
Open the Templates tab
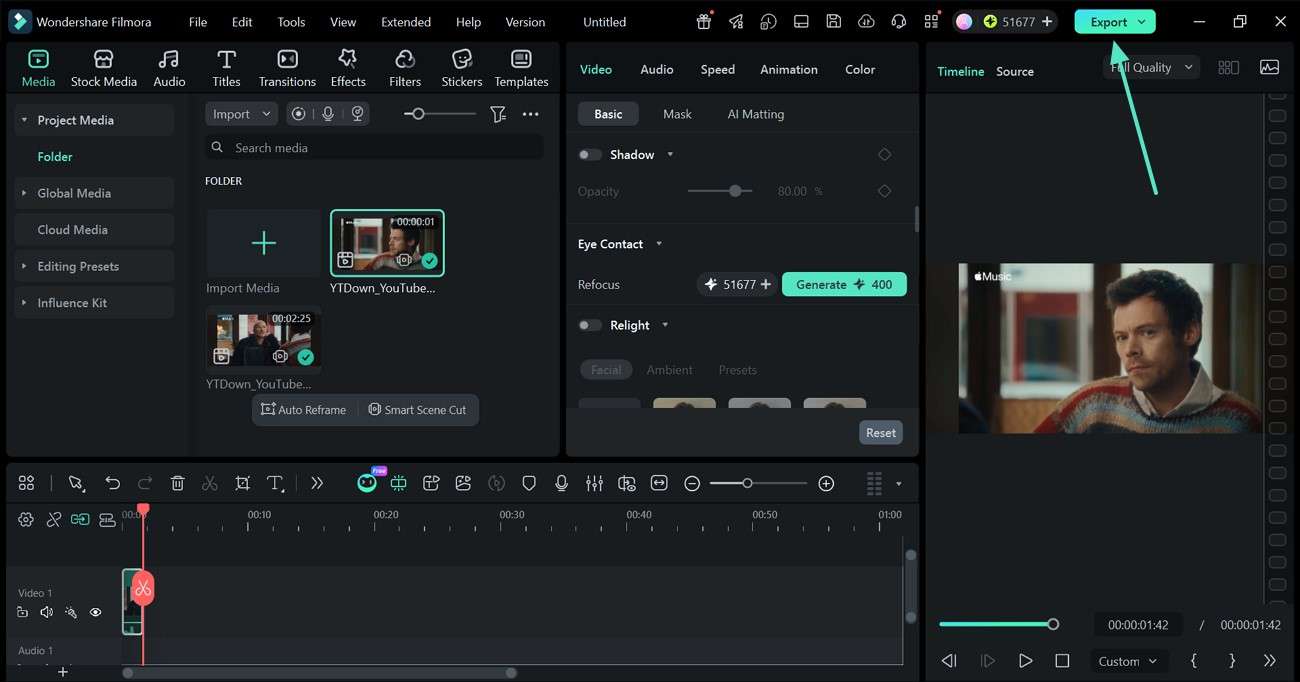(521, 68)
